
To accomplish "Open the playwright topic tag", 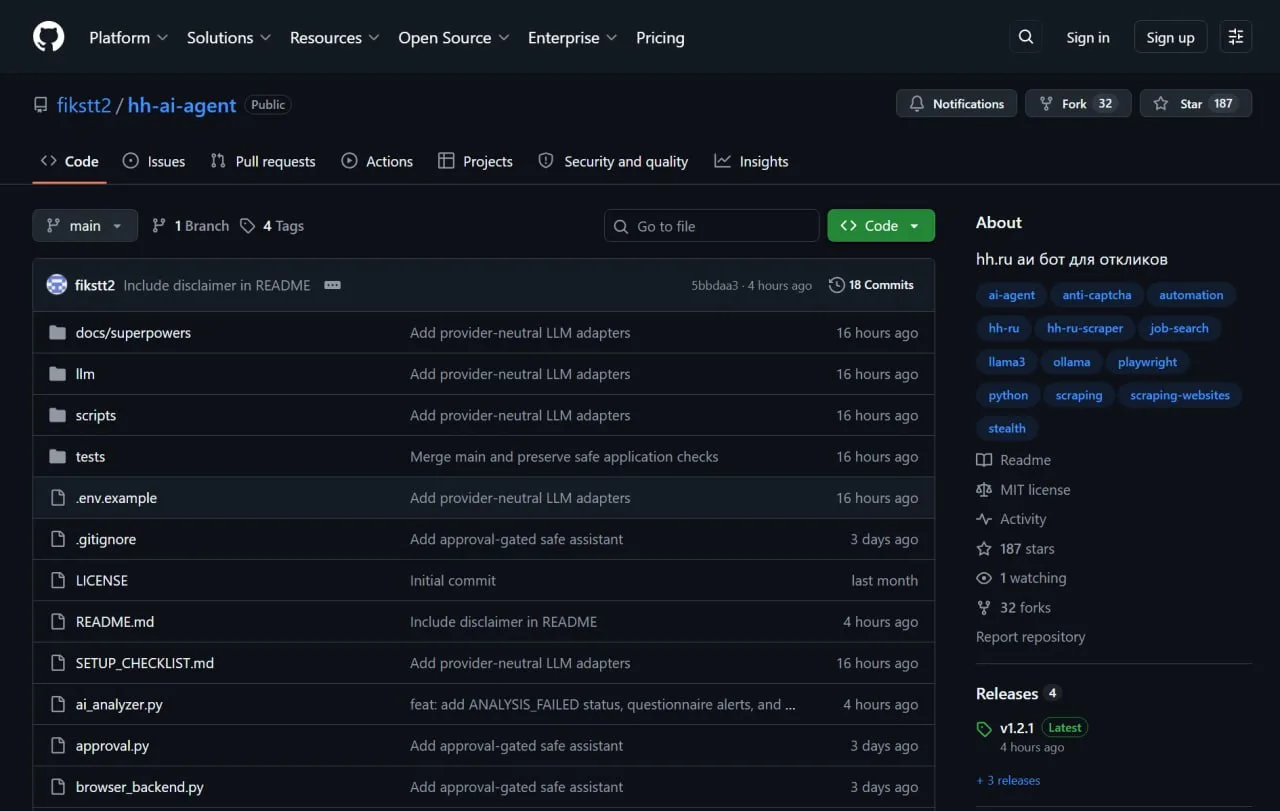I will pos(1147,362).
